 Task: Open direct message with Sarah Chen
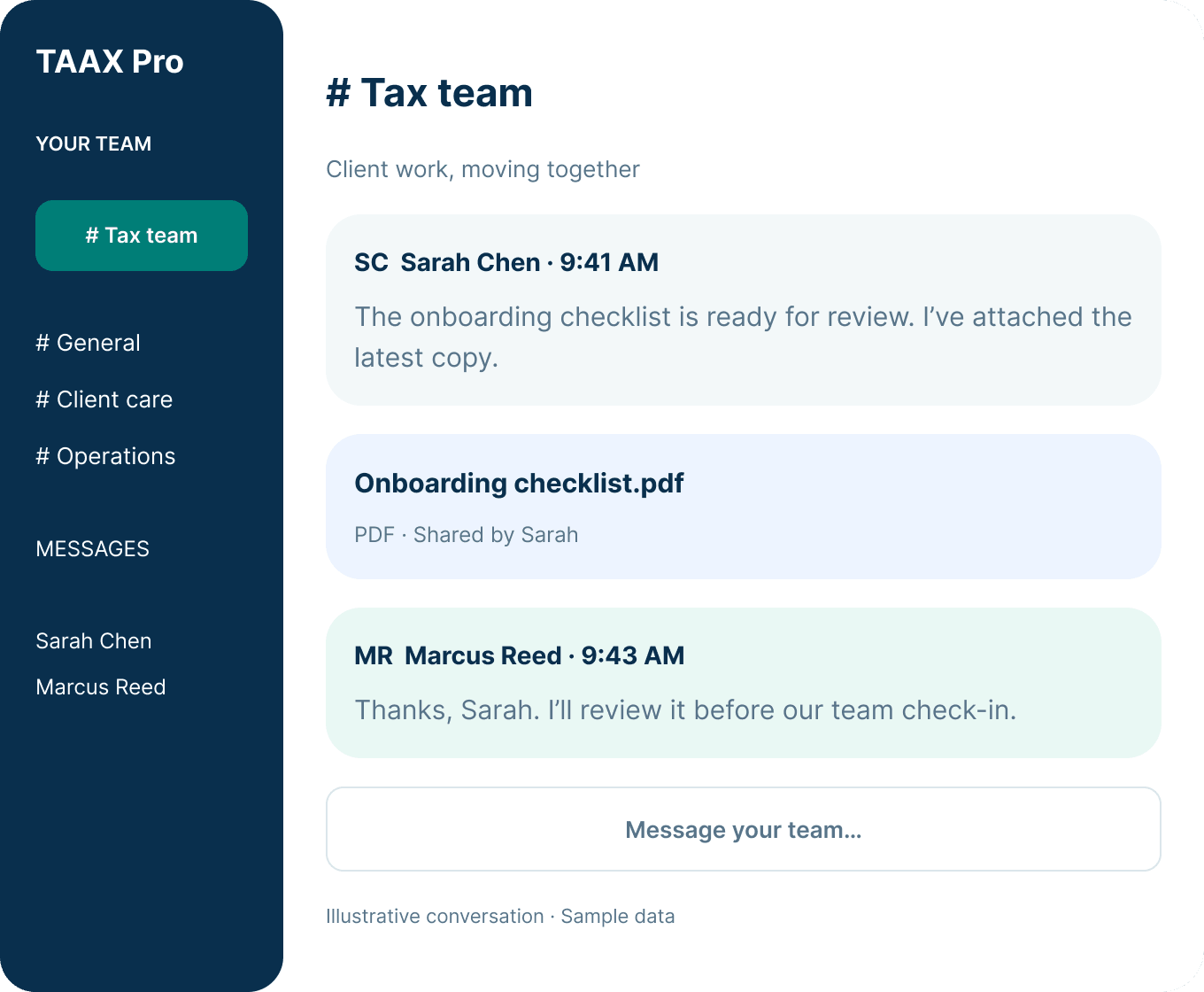tap(94, 640)
